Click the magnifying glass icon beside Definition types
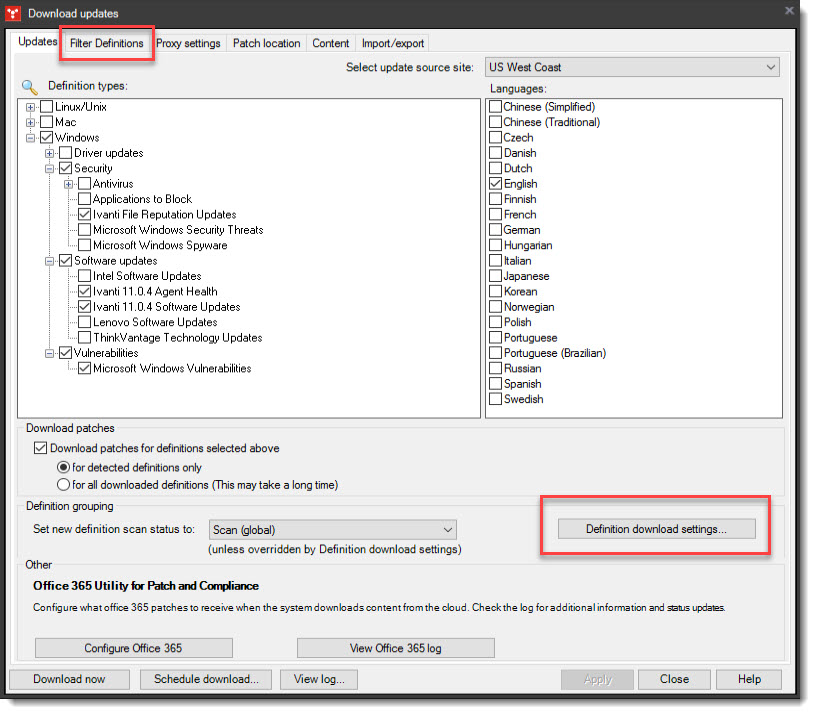815x714 pixels. [28, 86]
